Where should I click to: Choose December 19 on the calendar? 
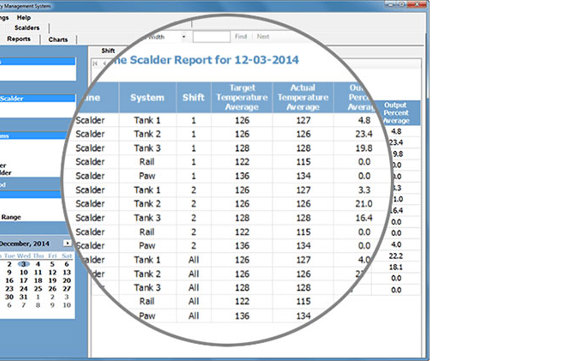click(x=52, y=281)
